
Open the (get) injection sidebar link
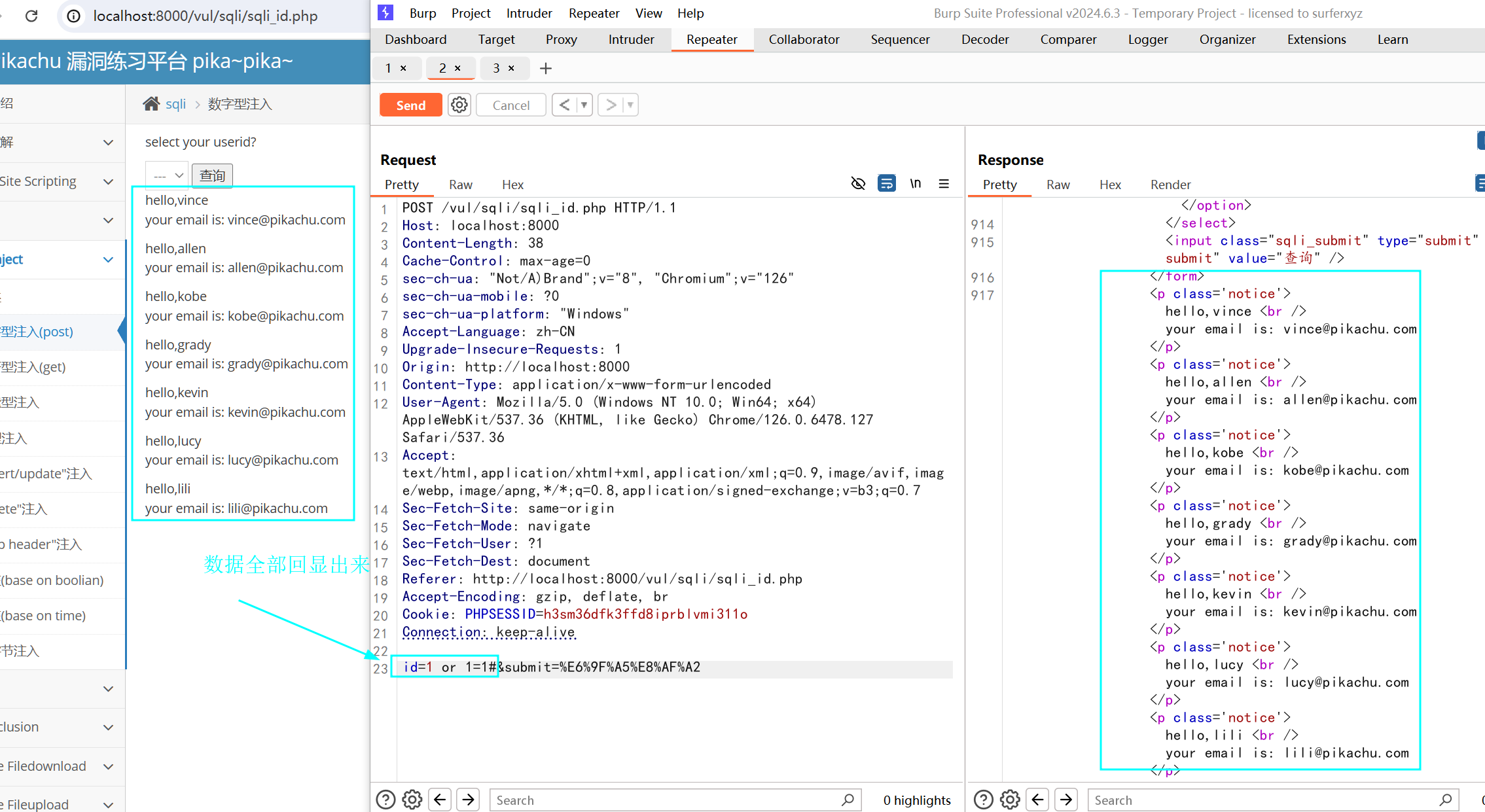pyautogui.click(x=33, y=367)
